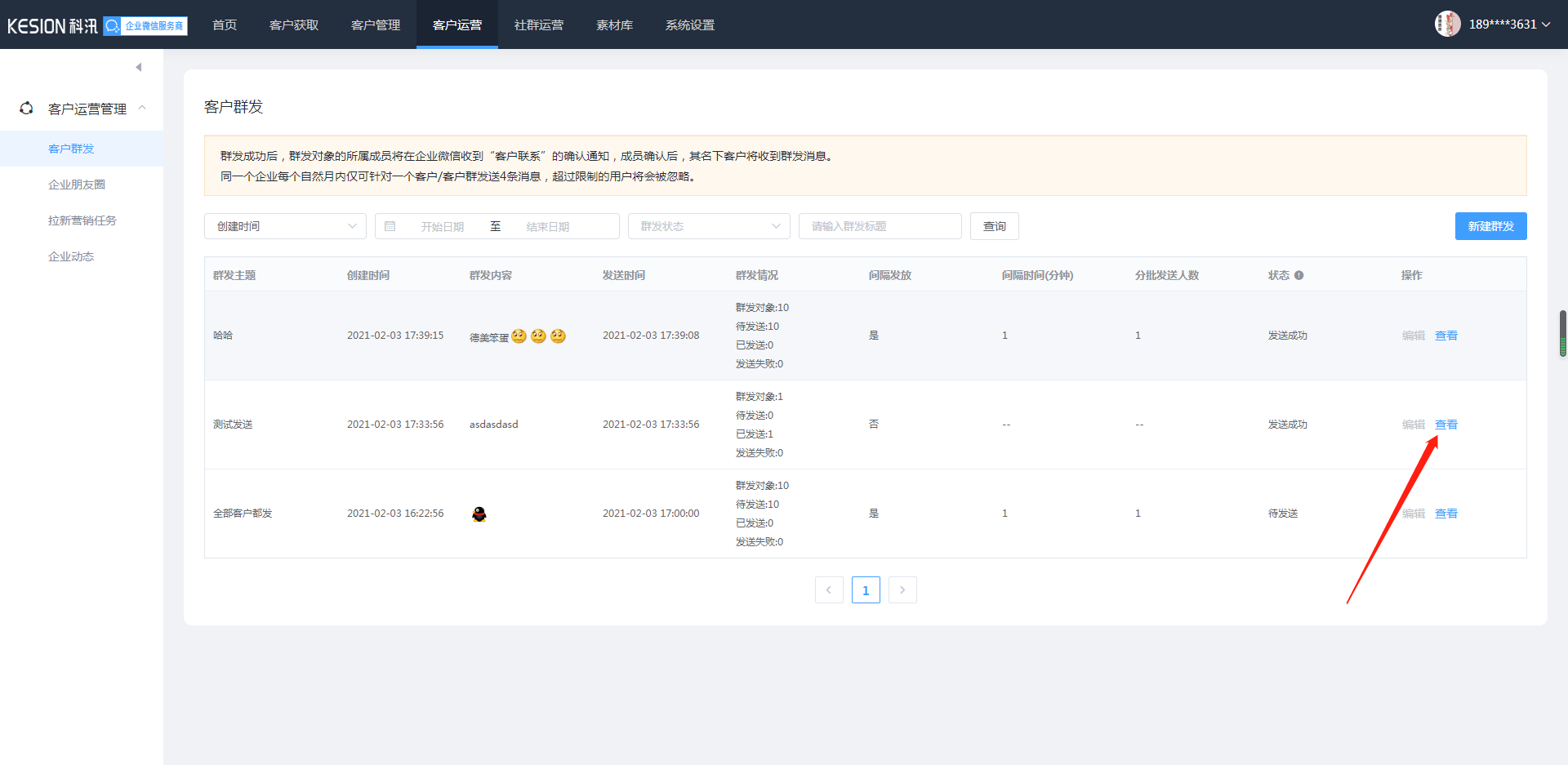Open the 素材库 top menu
Screen dimensions: 1568x765
(614, 24)
